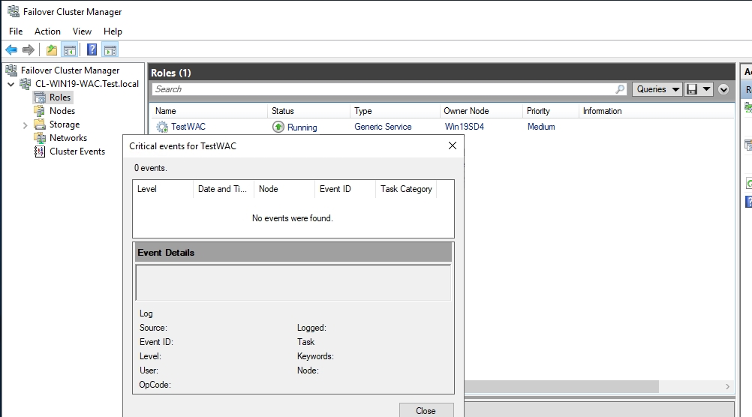
Task: Select Cluster Events in the tree
Action: [77, 152]
